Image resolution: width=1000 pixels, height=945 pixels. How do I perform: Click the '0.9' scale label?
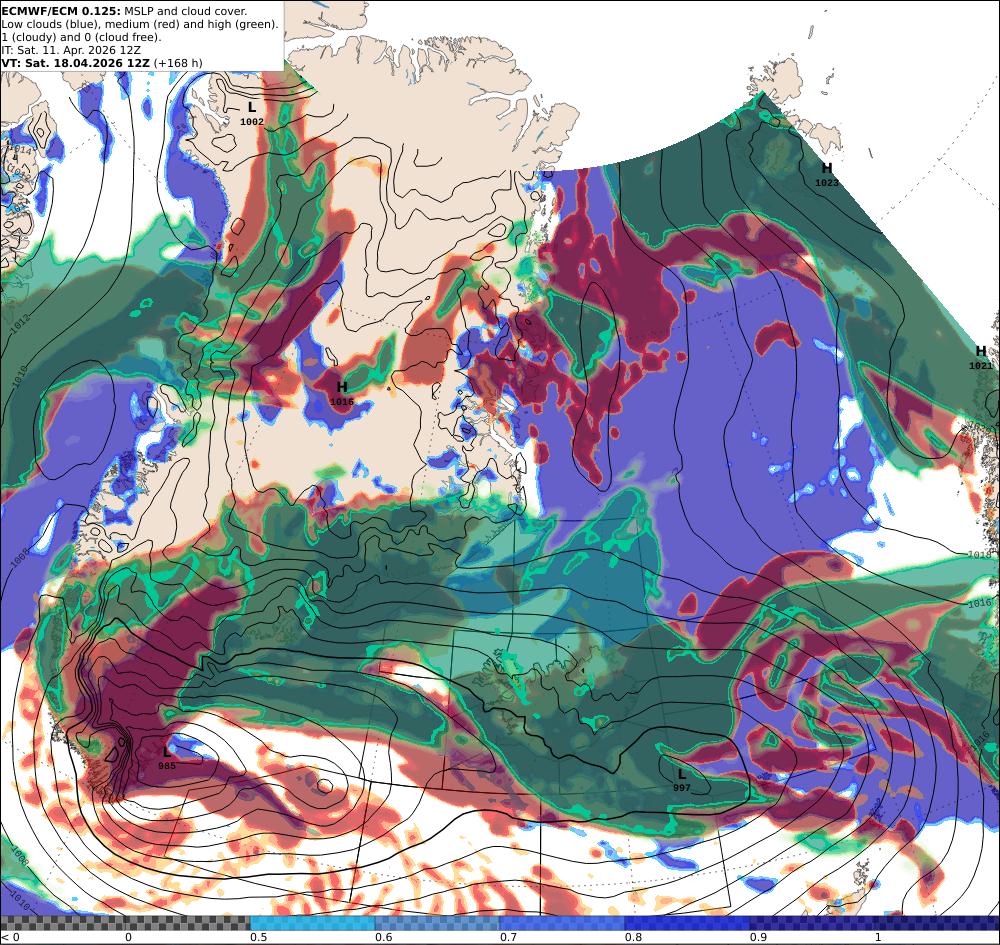(758, 937)
